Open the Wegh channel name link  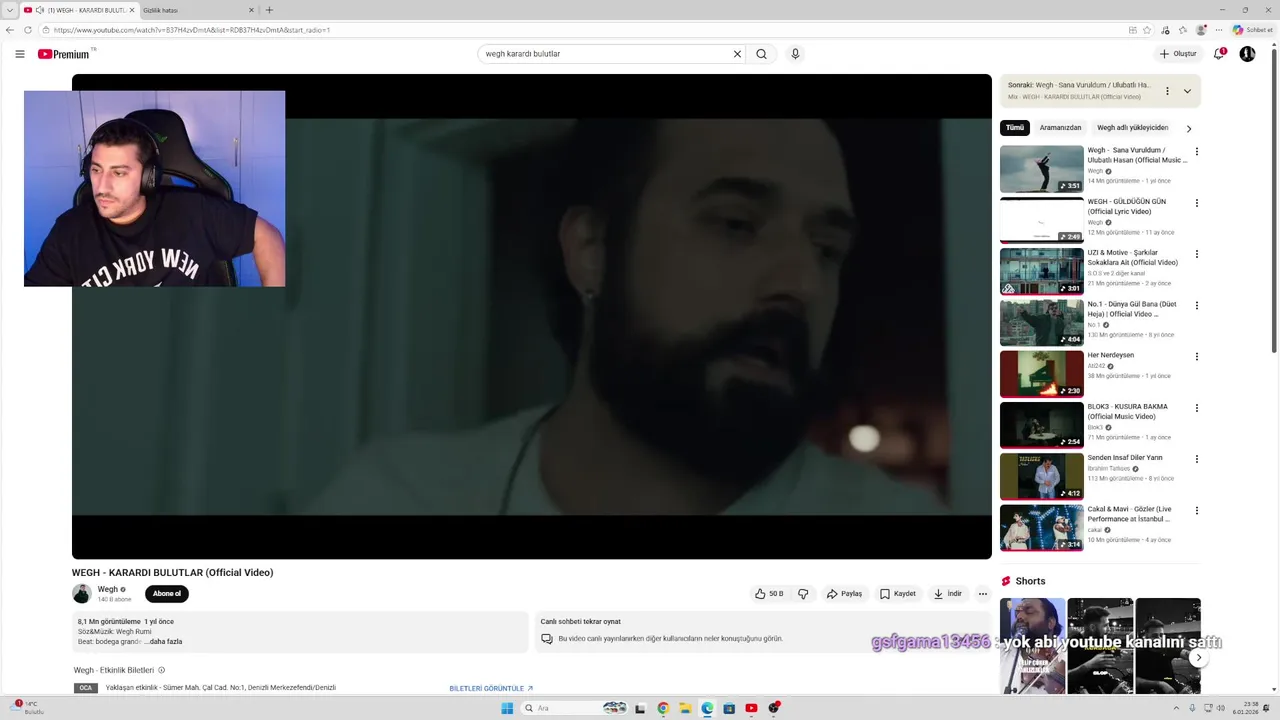[108, 589]
